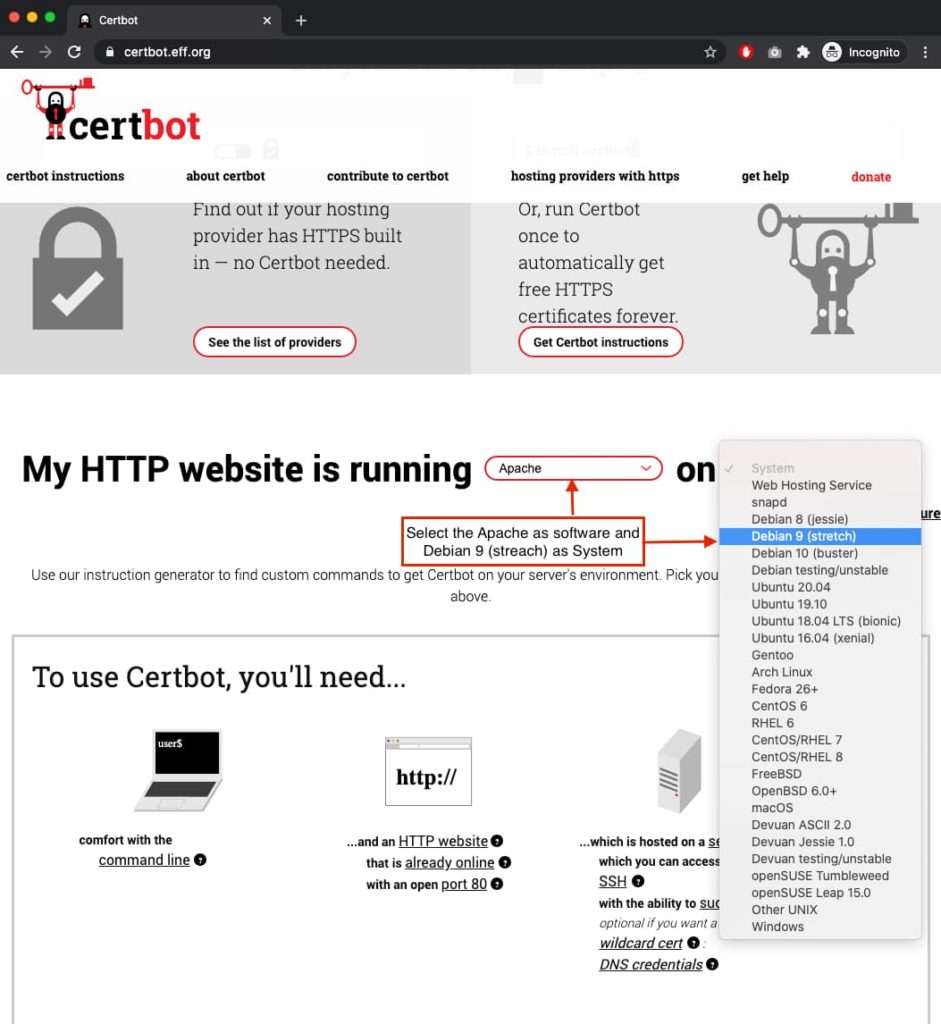Viewport: 941px width, 1024px height.
Task: Open certbot instructions nav item
Action: point(65,176)
